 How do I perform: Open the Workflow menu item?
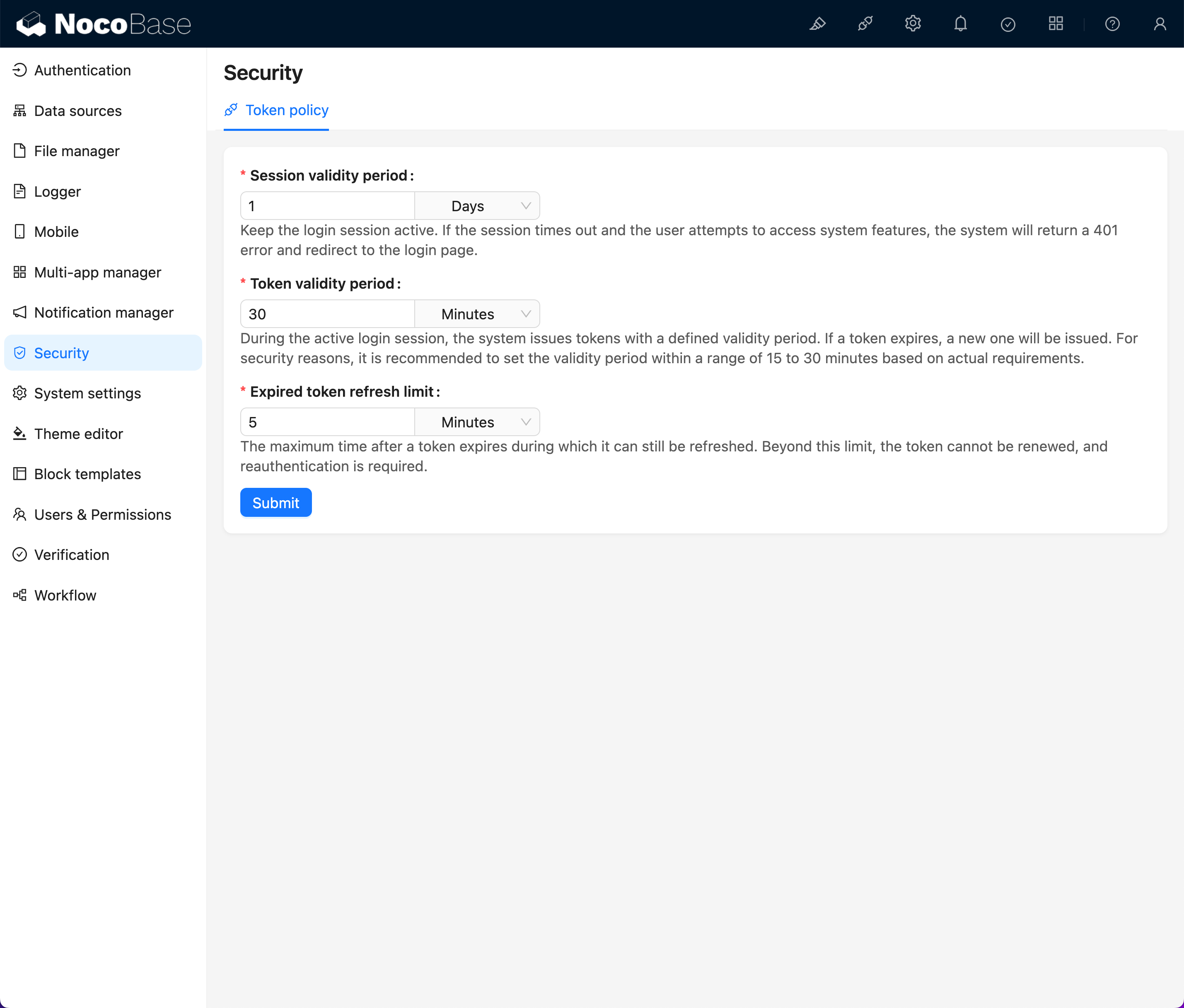tap(65, 595)
